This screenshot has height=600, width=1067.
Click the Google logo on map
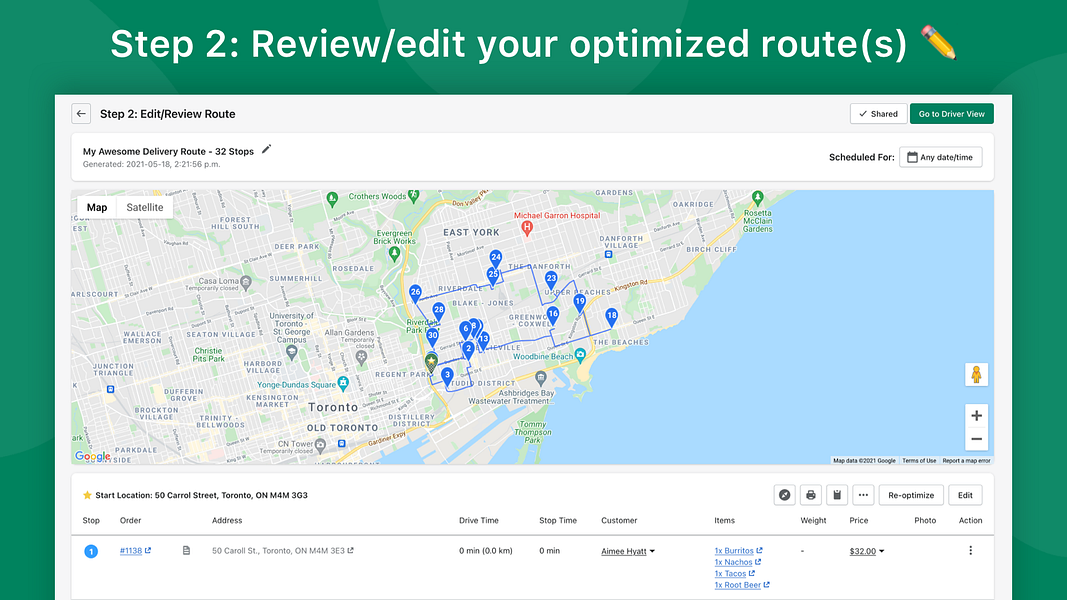(93, 456)
